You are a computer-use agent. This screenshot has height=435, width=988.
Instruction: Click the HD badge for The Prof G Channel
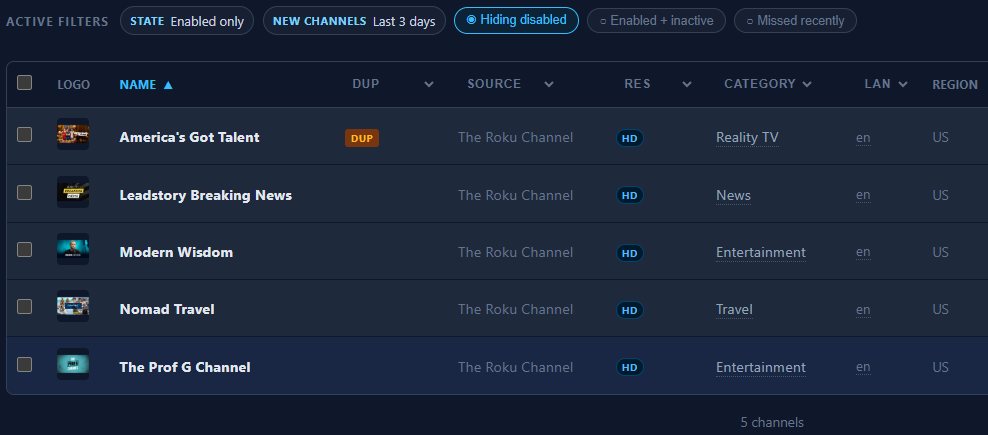[x=629, y=368]
